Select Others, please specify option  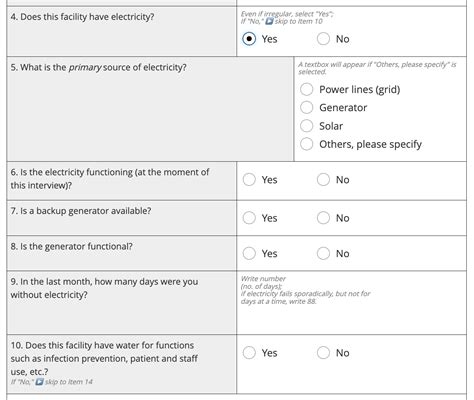coord(306,144)
